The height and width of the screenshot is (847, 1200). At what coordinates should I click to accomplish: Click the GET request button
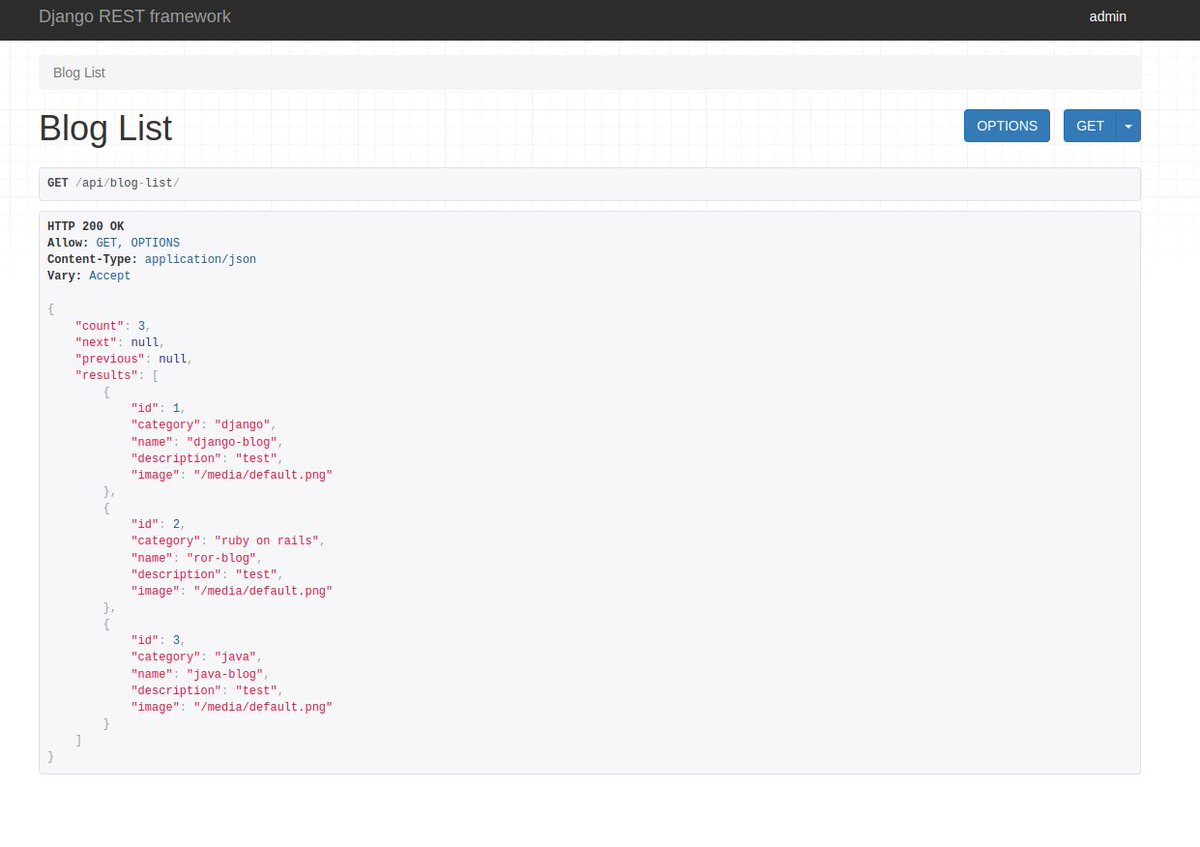(x=1090, y=126)
